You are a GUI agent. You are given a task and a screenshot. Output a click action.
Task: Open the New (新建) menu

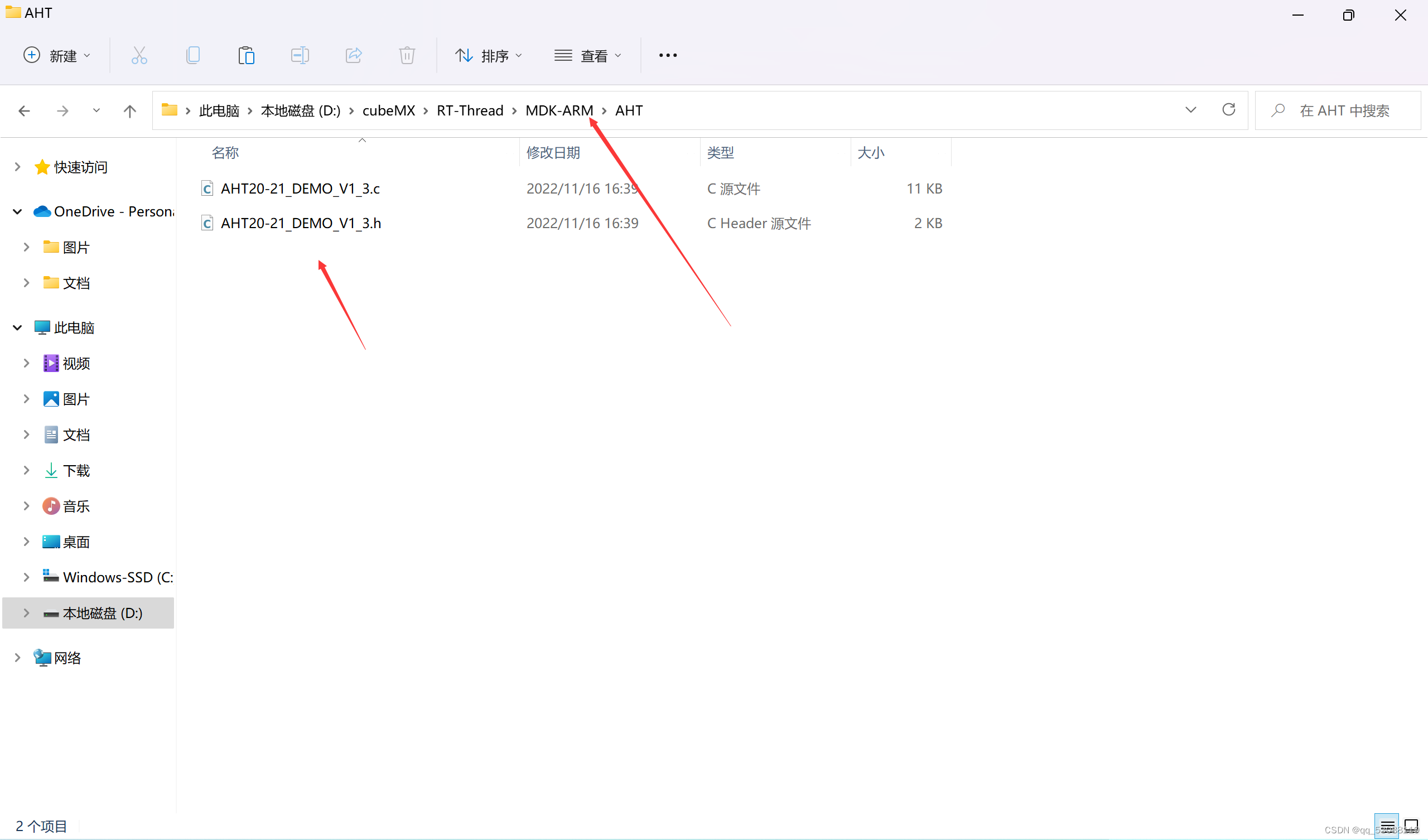click(57, 56)
